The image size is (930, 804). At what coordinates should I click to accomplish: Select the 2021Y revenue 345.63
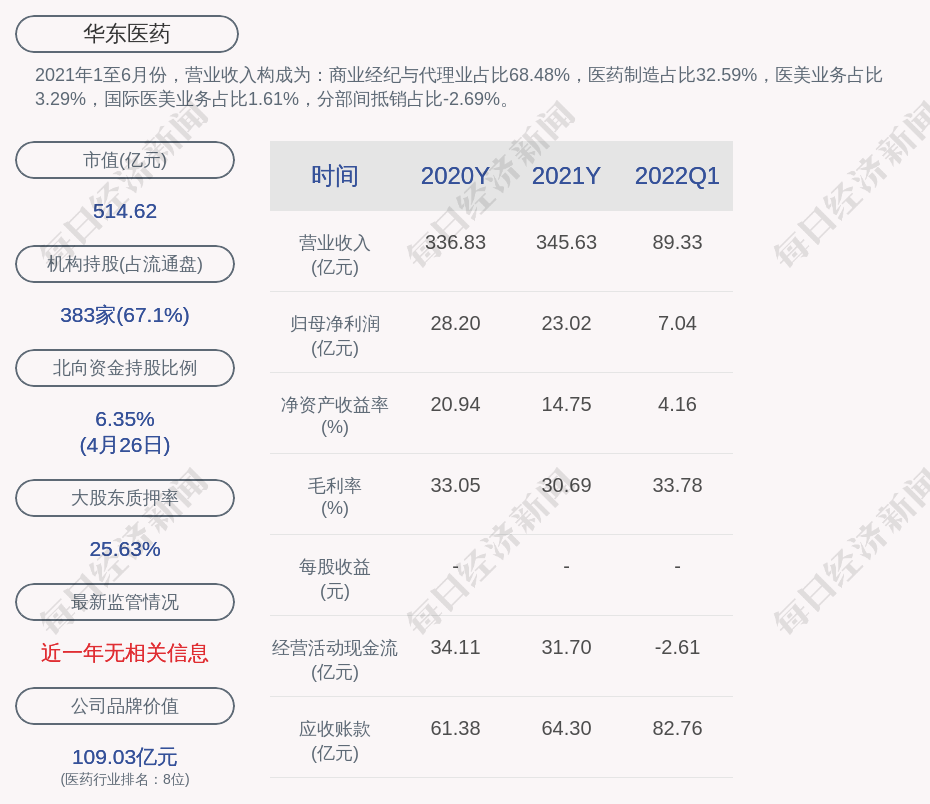coord(566,243)
